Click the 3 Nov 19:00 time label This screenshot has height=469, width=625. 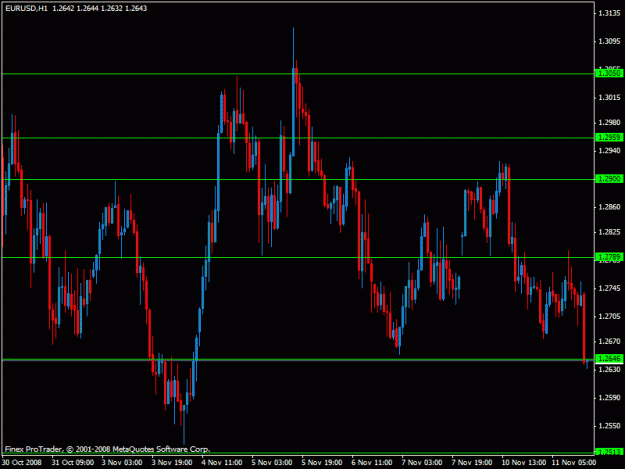(172, 463)
